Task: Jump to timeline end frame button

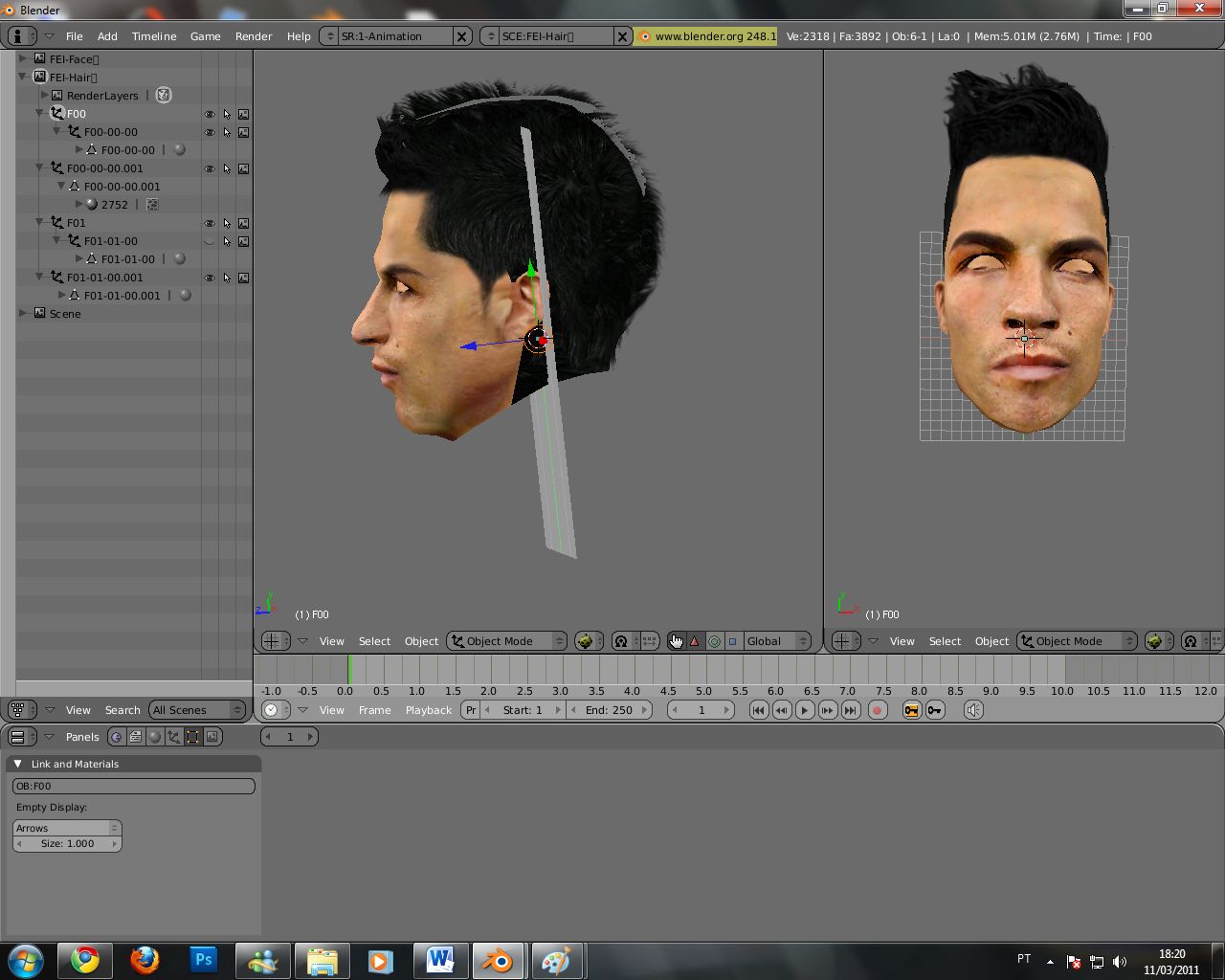Action: pyautogui.click(x=850, y=710)
